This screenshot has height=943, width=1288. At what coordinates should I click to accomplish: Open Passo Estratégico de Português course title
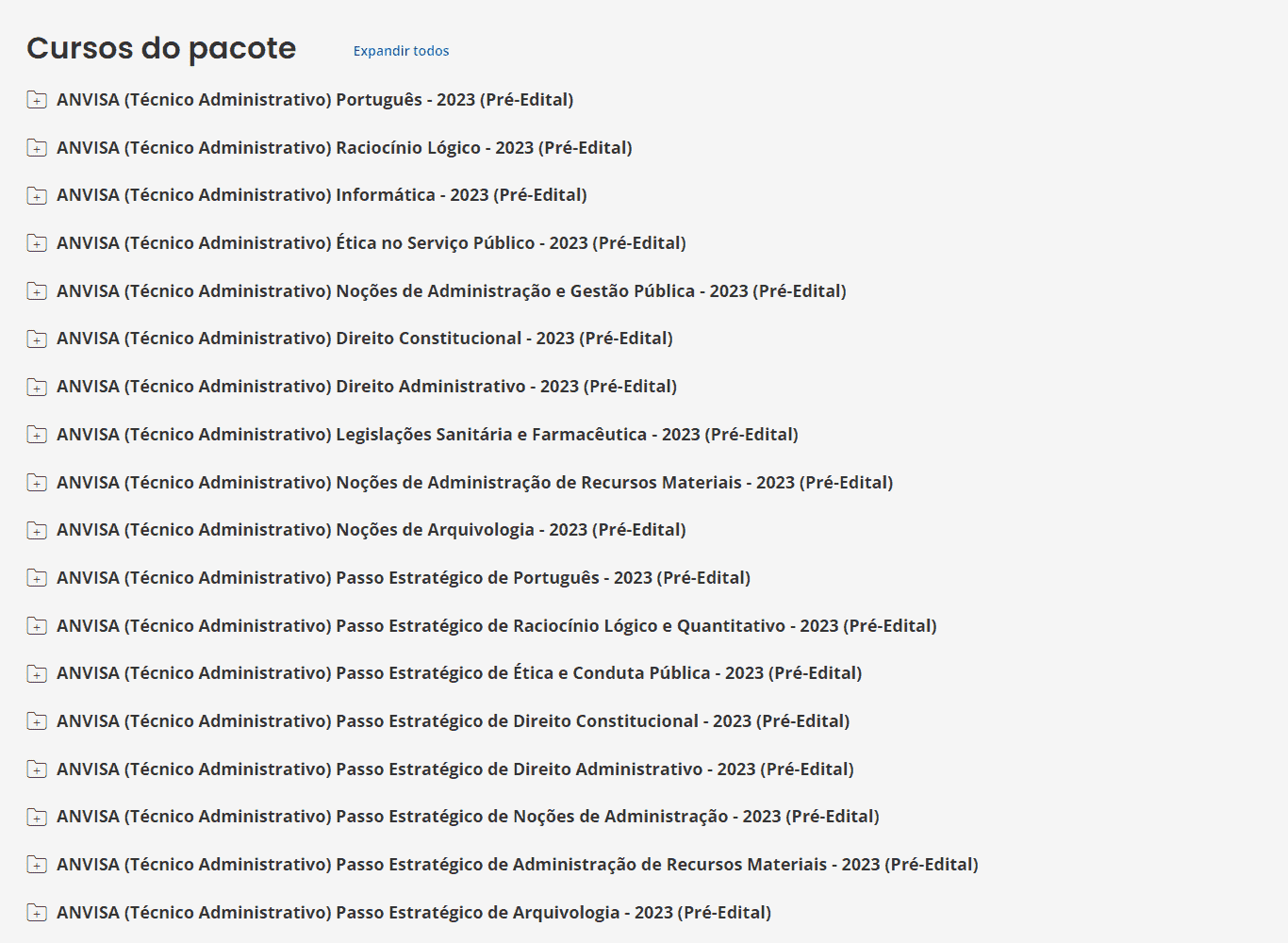(404, 578)
